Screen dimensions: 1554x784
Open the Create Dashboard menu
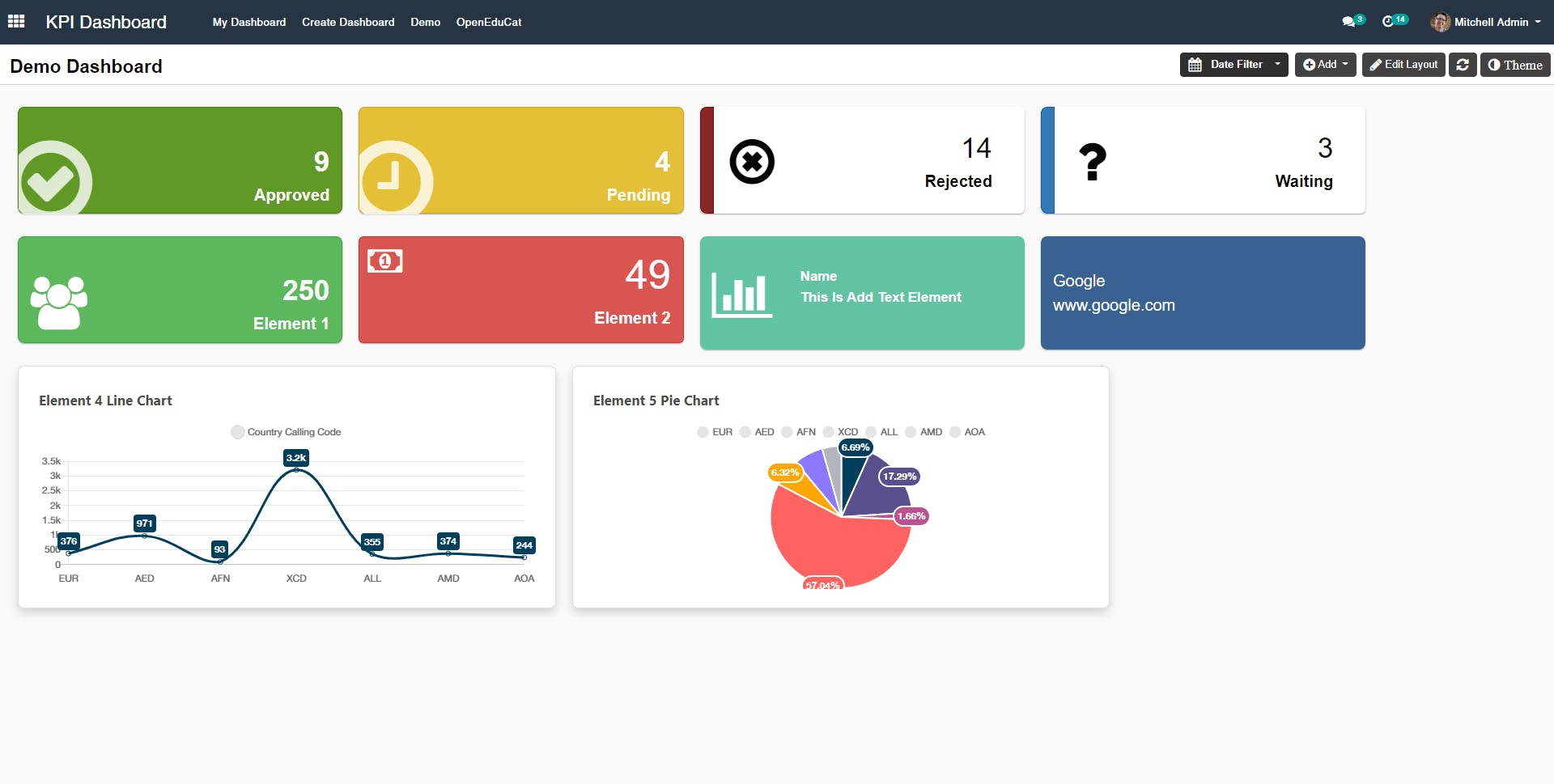(348, 22)
